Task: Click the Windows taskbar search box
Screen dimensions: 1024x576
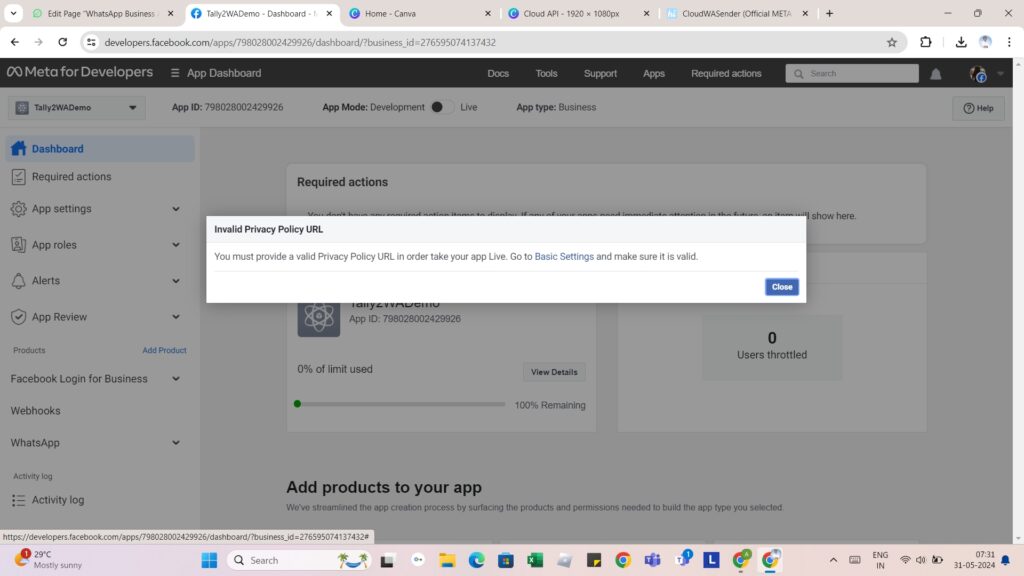Action: (299, 560)
